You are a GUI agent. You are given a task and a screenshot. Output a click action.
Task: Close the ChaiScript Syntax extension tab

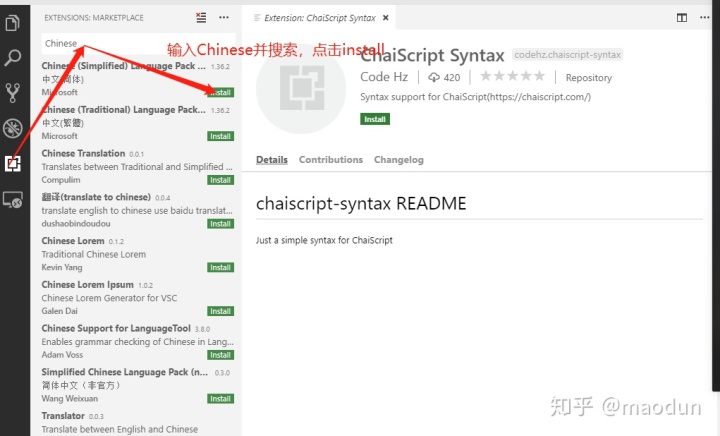(386, 18)
